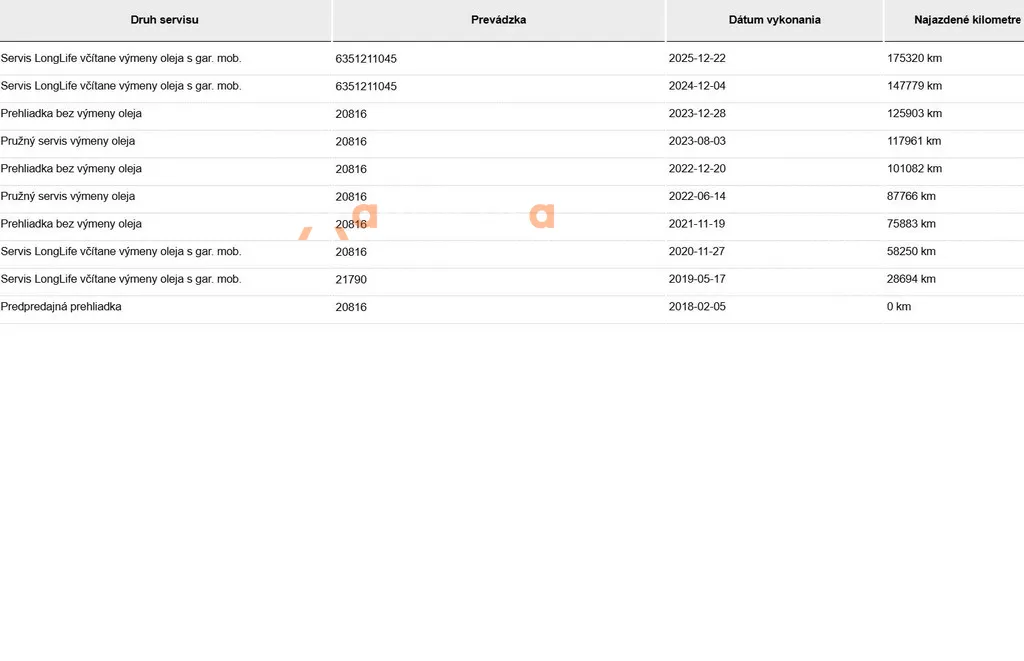Click the Dátum vykonania column header

[x=775, y=20]
